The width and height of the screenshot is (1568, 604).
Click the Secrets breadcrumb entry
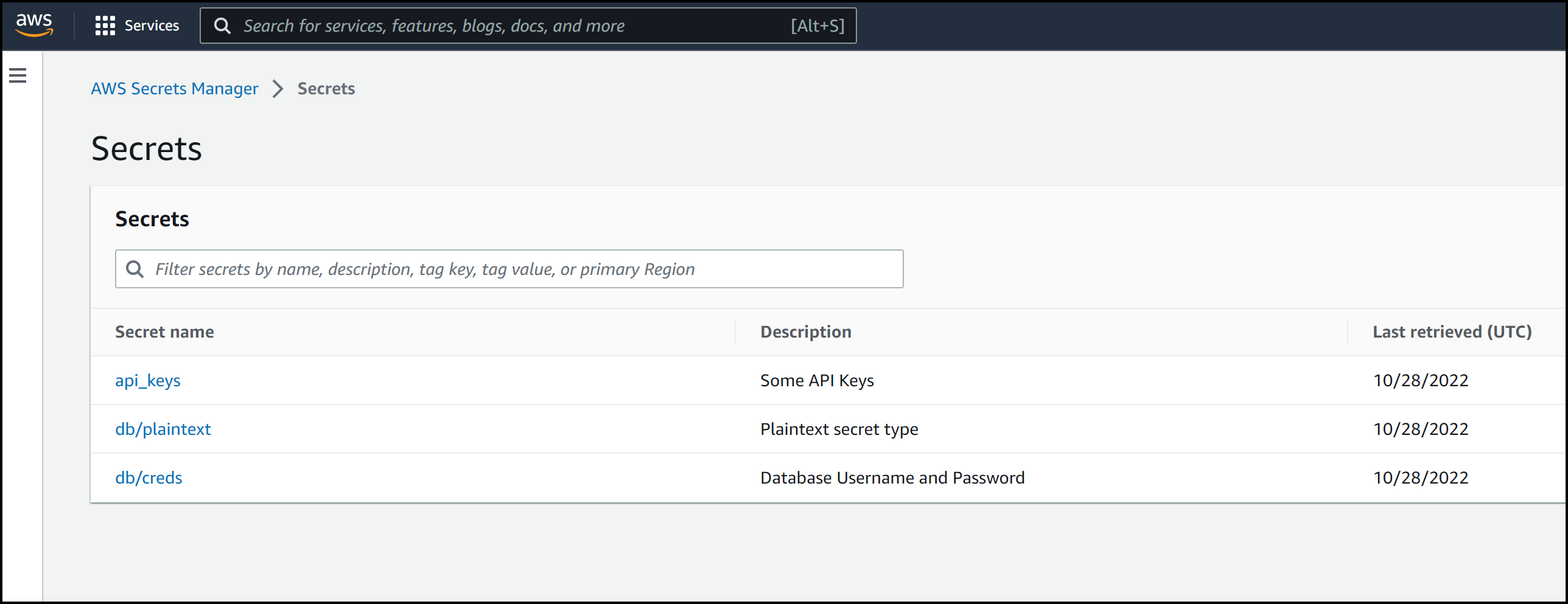326,88
